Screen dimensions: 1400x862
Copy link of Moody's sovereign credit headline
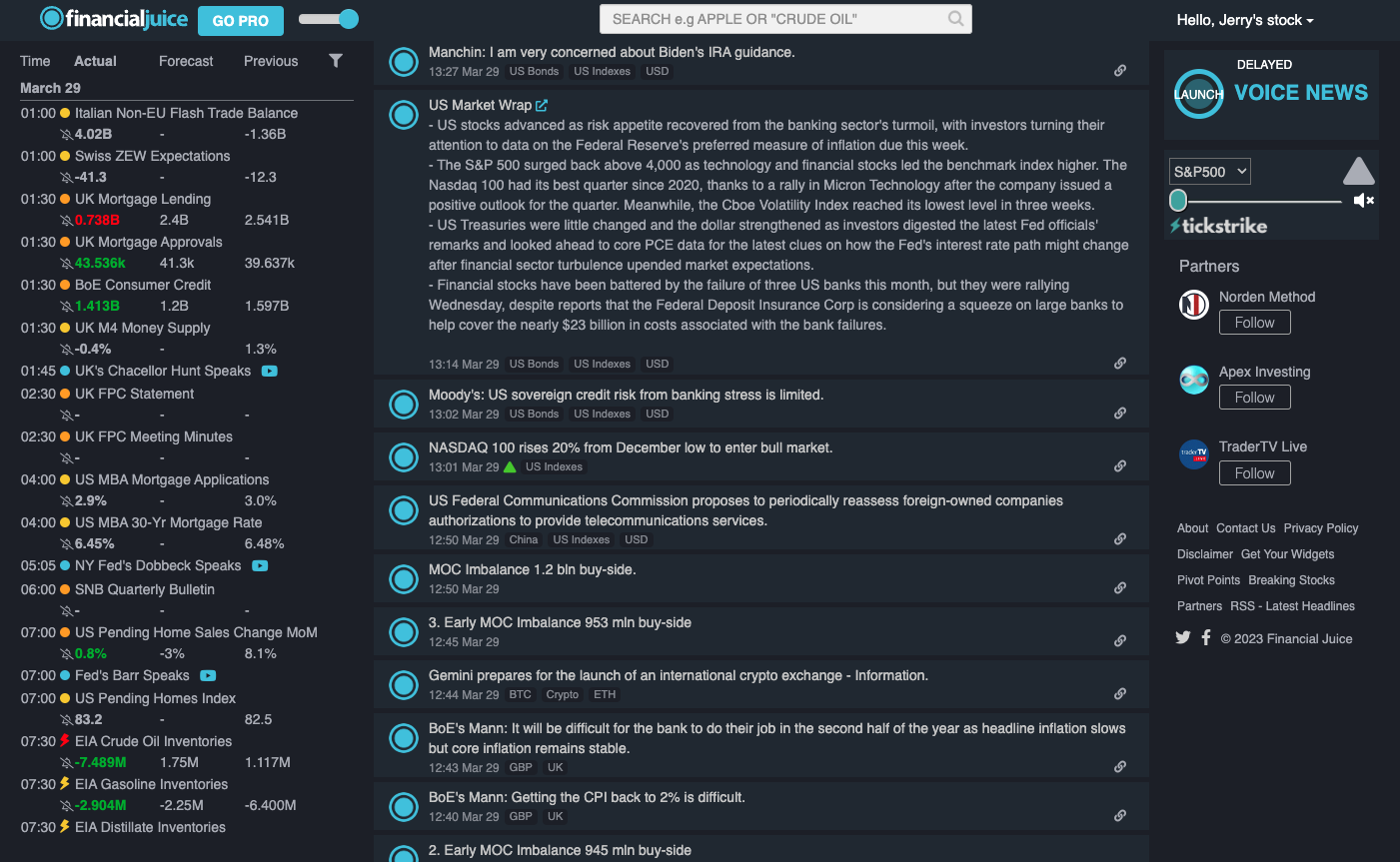(x=1120, y=414)
